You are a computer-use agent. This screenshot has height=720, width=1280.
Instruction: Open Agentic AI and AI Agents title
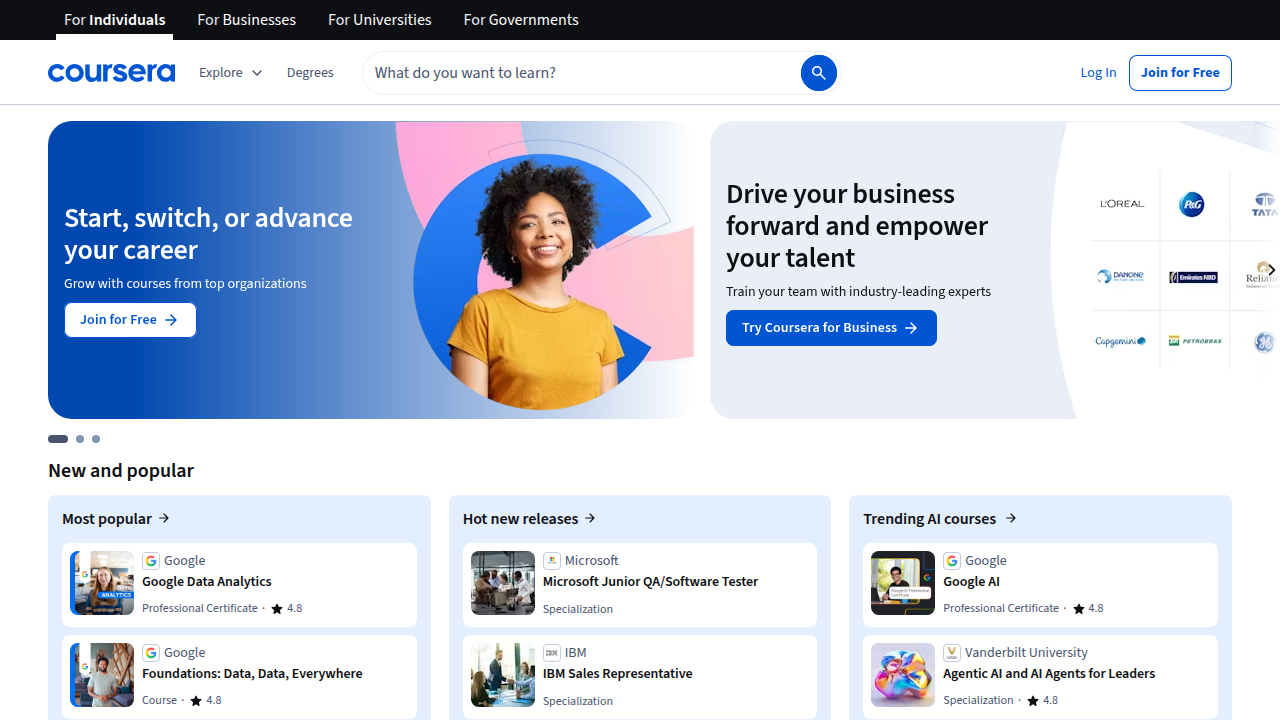click(1049, 674)
